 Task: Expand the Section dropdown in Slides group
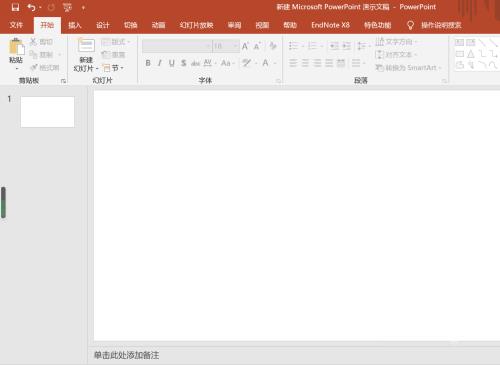[x=113, y=68]
